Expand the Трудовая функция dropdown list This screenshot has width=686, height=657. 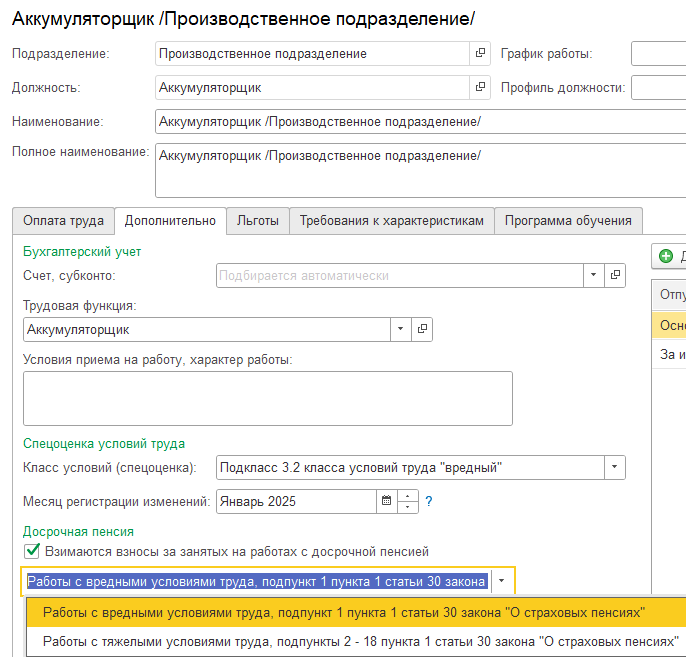400,329
